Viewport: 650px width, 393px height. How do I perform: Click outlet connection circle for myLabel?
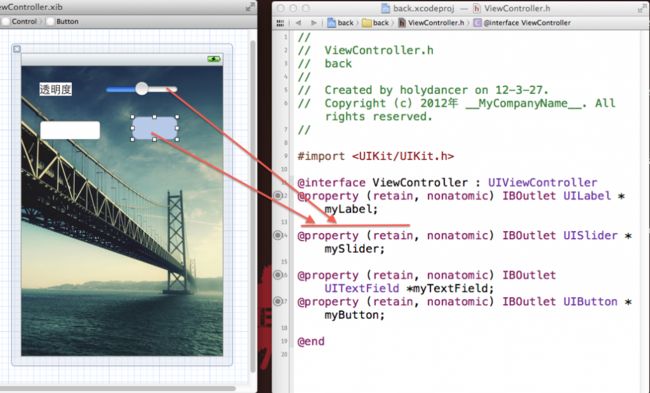click(x=278, y=195)
